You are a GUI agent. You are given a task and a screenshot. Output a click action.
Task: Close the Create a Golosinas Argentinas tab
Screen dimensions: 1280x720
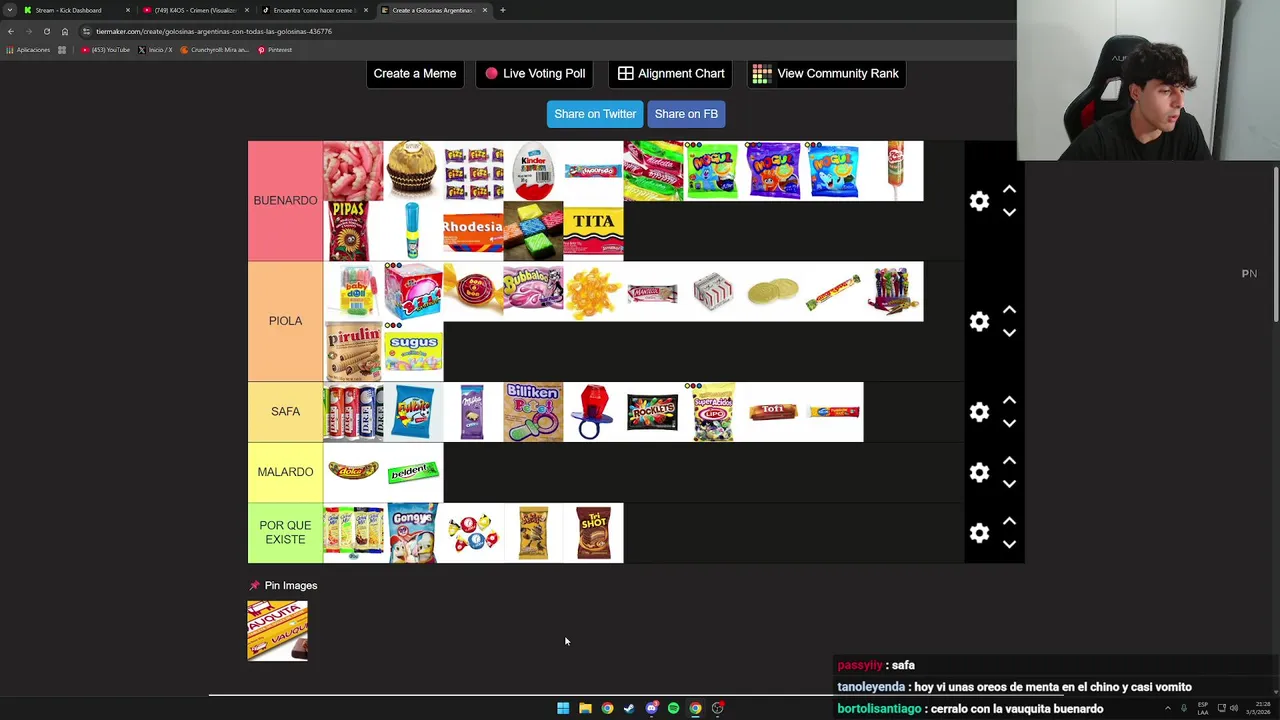(485, 10)
